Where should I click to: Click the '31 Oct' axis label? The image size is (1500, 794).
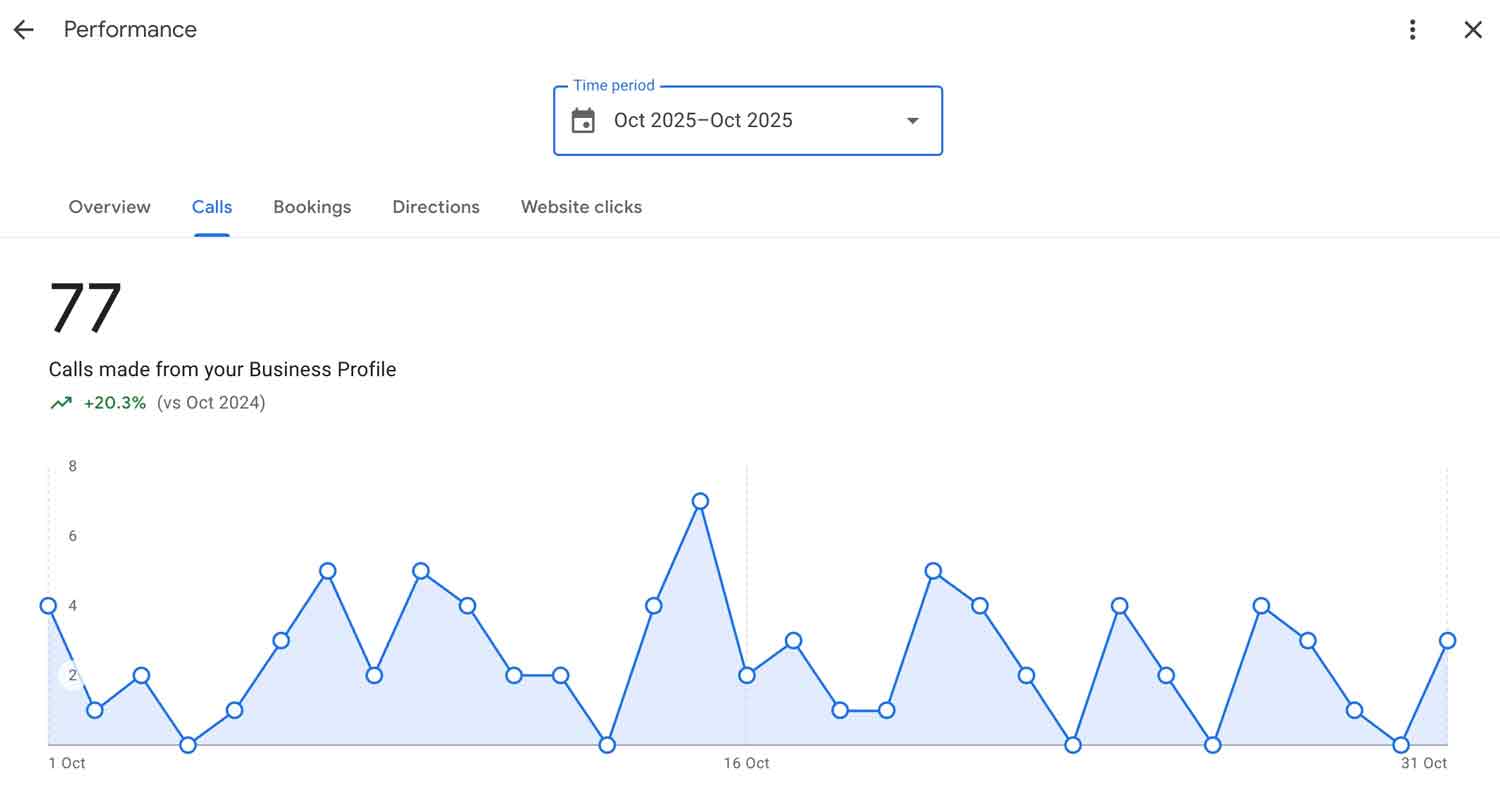tap(1424, 763)
